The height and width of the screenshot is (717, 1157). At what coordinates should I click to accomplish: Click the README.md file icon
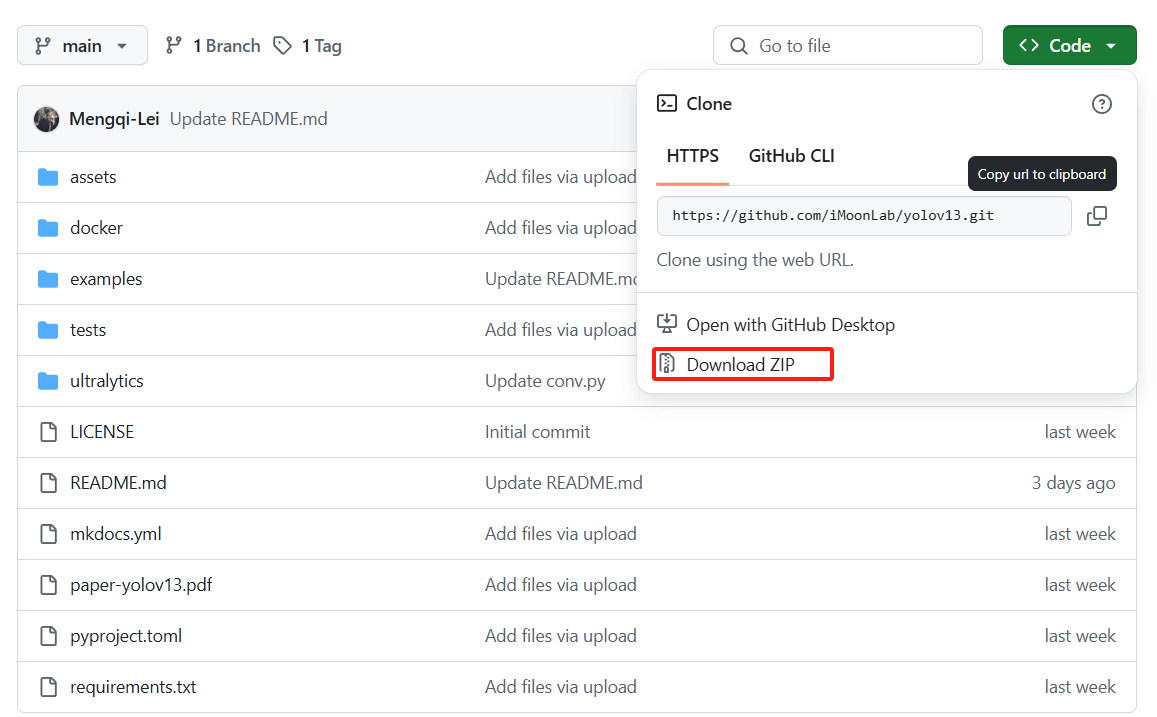(49, 482)
